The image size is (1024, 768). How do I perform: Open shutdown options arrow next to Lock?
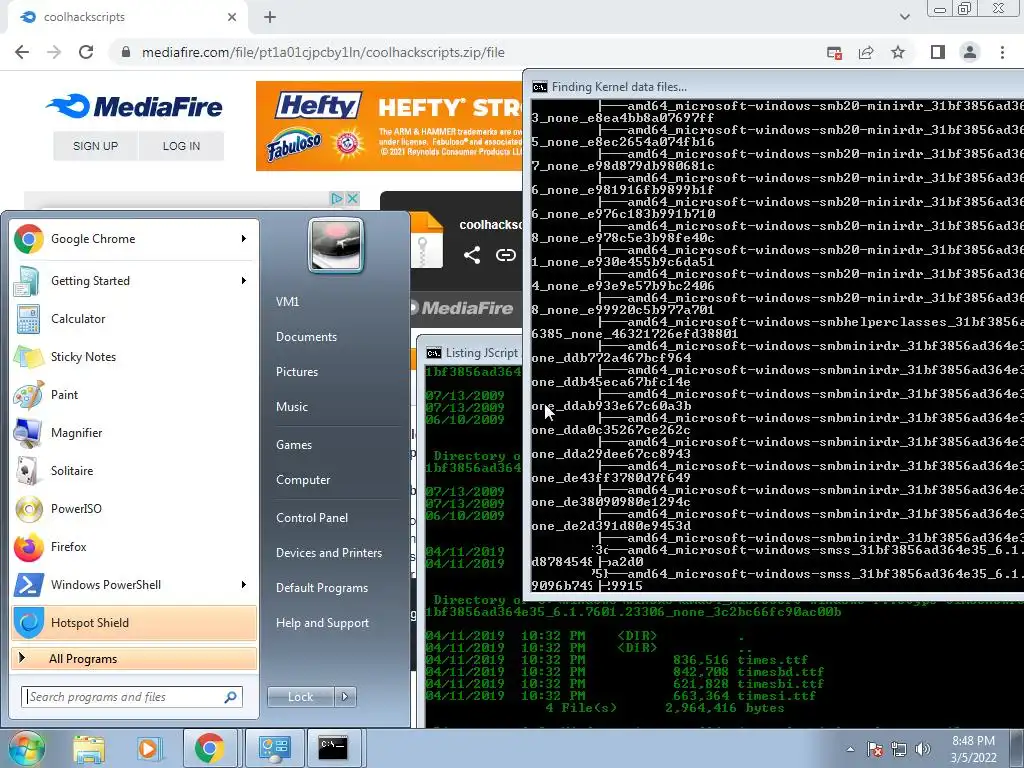coord(345,697)
